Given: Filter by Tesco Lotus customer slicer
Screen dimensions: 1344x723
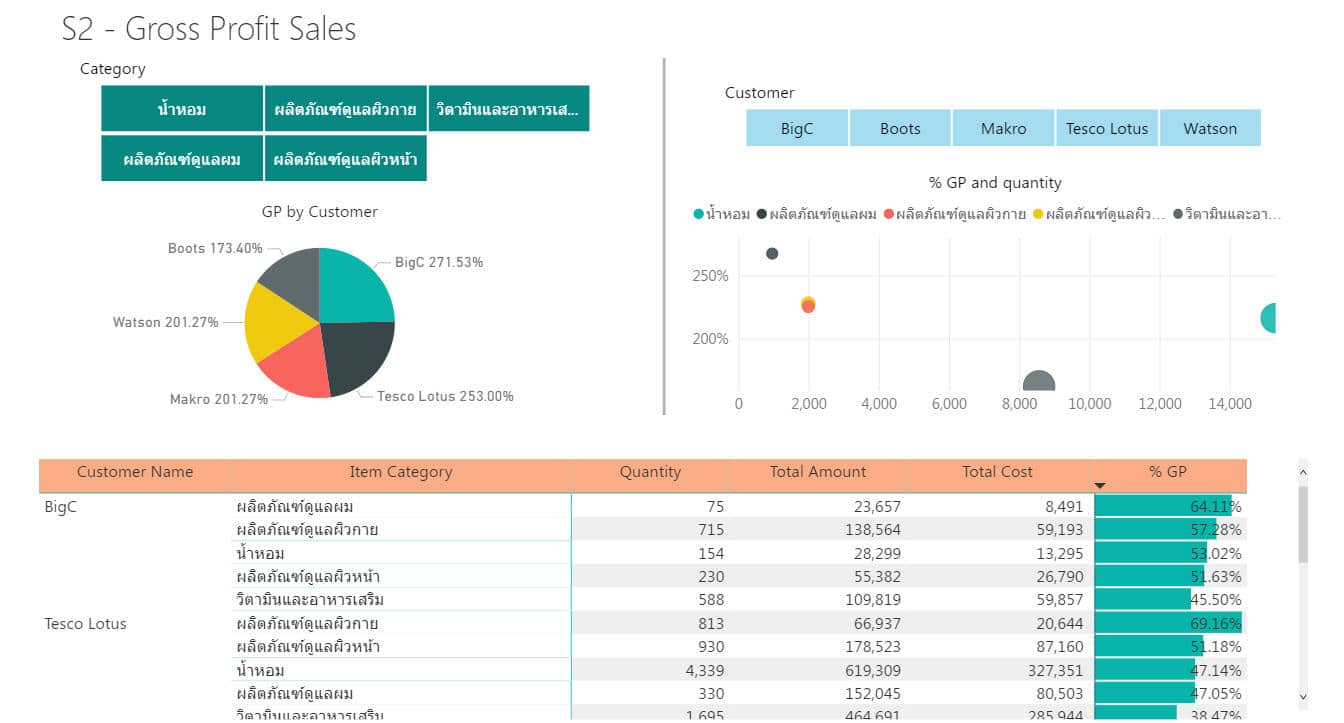Looking at the screenshot, I should coord(1107,128).
